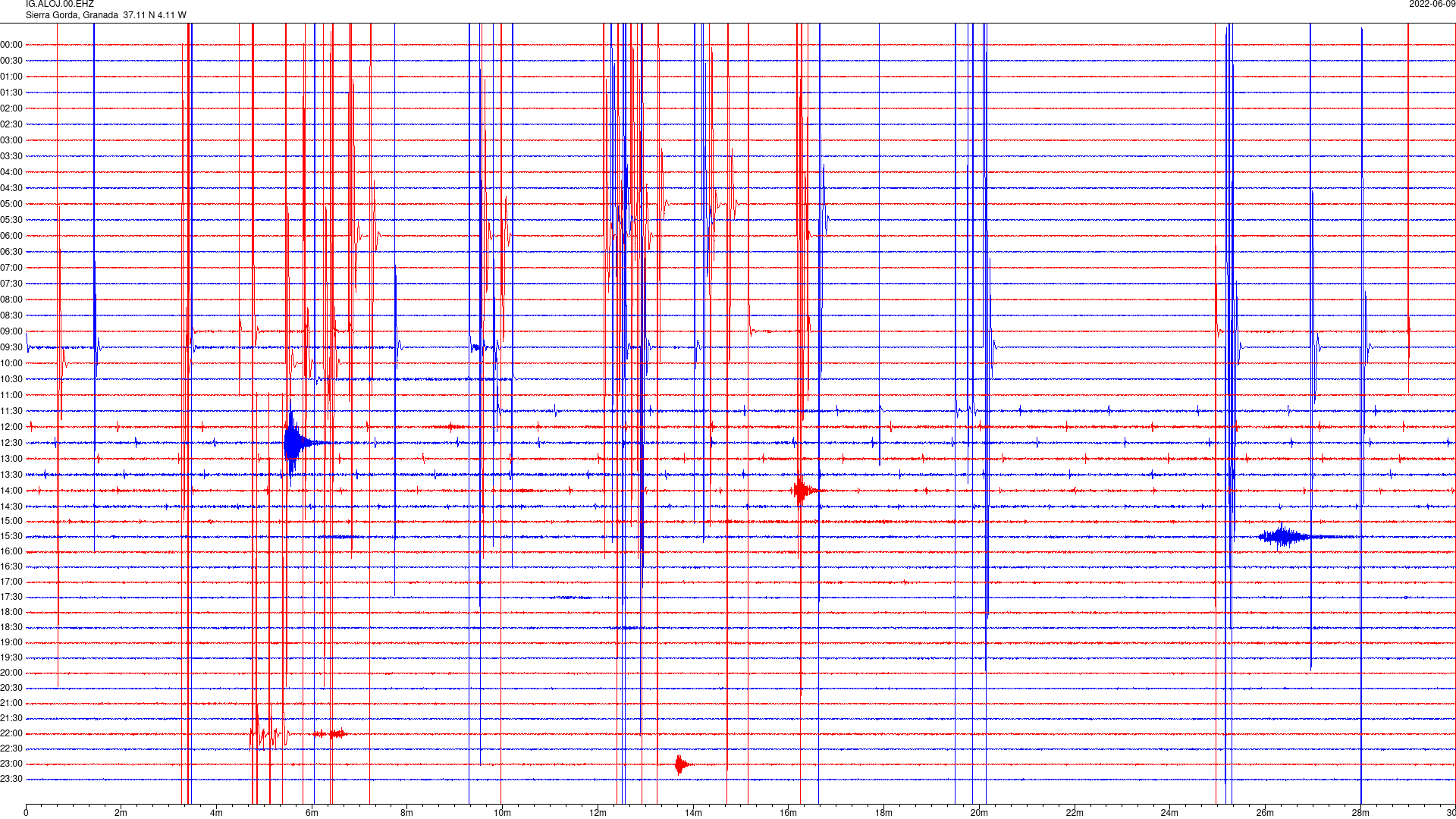This screenshot has height=819, width=1456.
Task: Click the 24m tick on time axis
Action: click(1169, 813)
